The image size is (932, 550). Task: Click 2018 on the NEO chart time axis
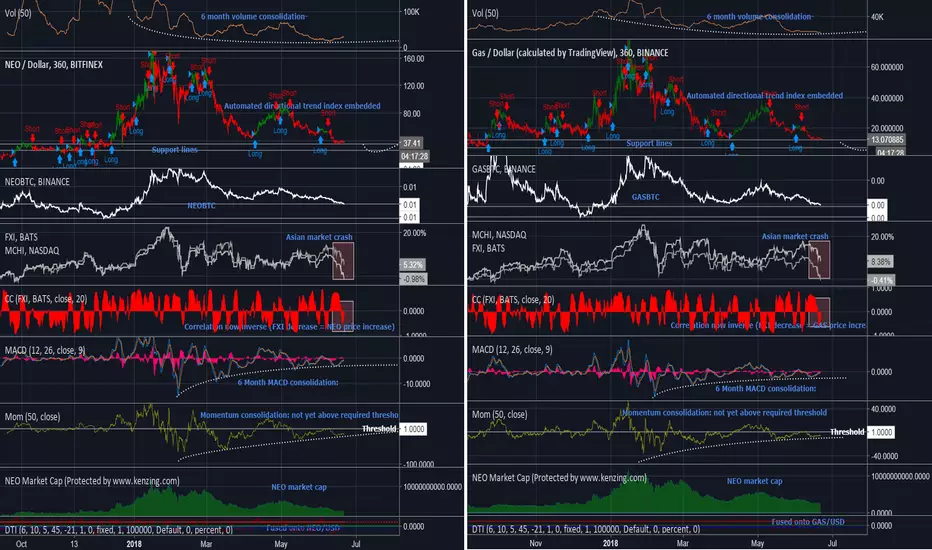(134, 543)
